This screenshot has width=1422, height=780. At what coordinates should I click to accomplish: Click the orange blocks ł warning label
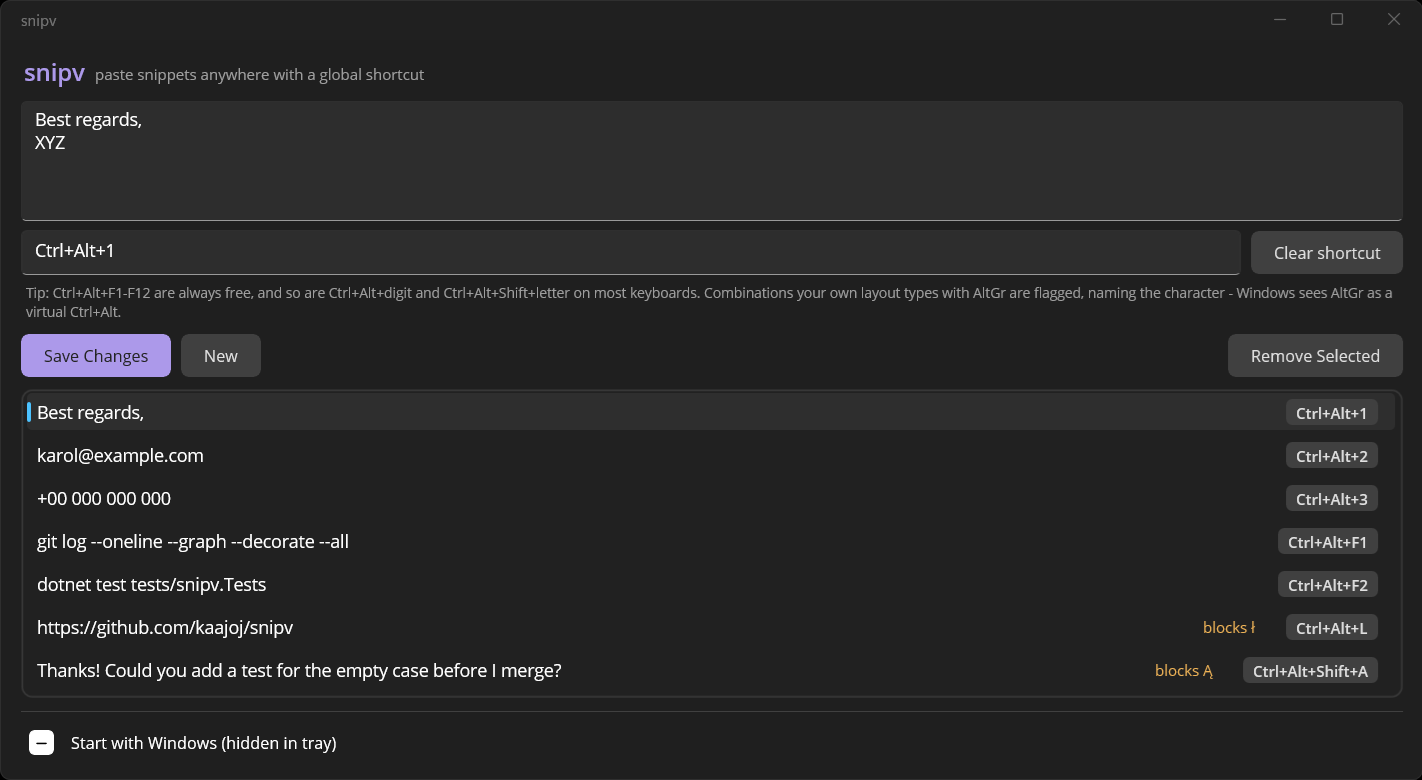[1229, 628]
